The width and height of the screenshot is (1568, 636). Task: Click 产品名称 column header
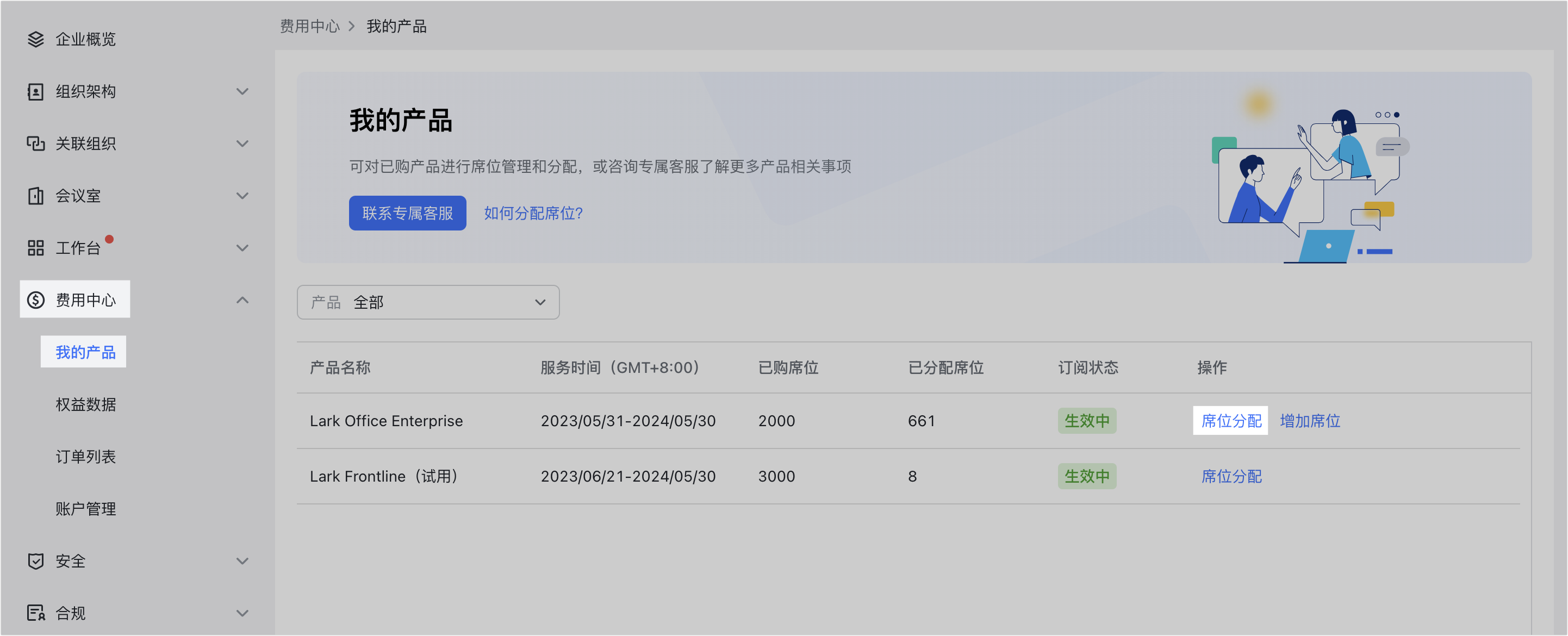(340, 367)
